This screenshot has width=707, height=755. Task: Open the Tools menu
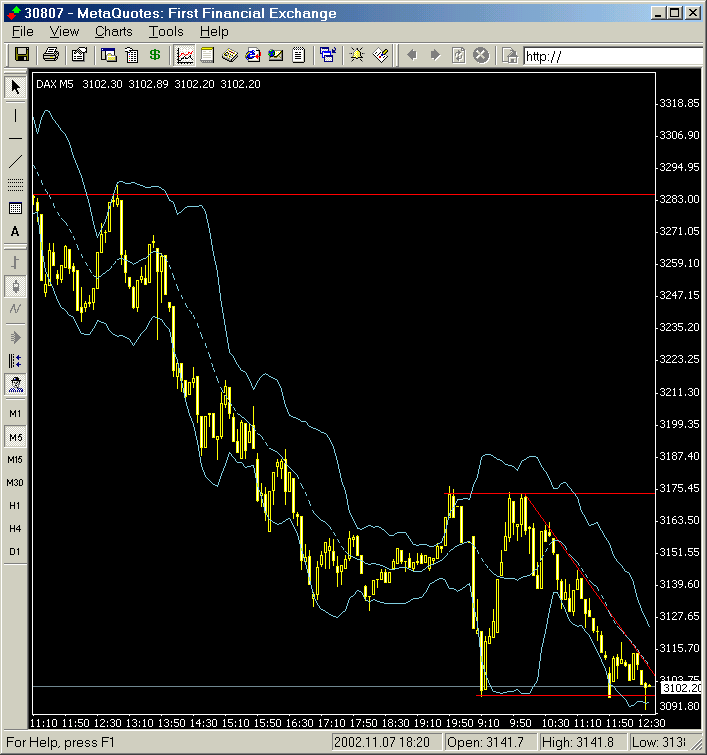pos(166,32)
